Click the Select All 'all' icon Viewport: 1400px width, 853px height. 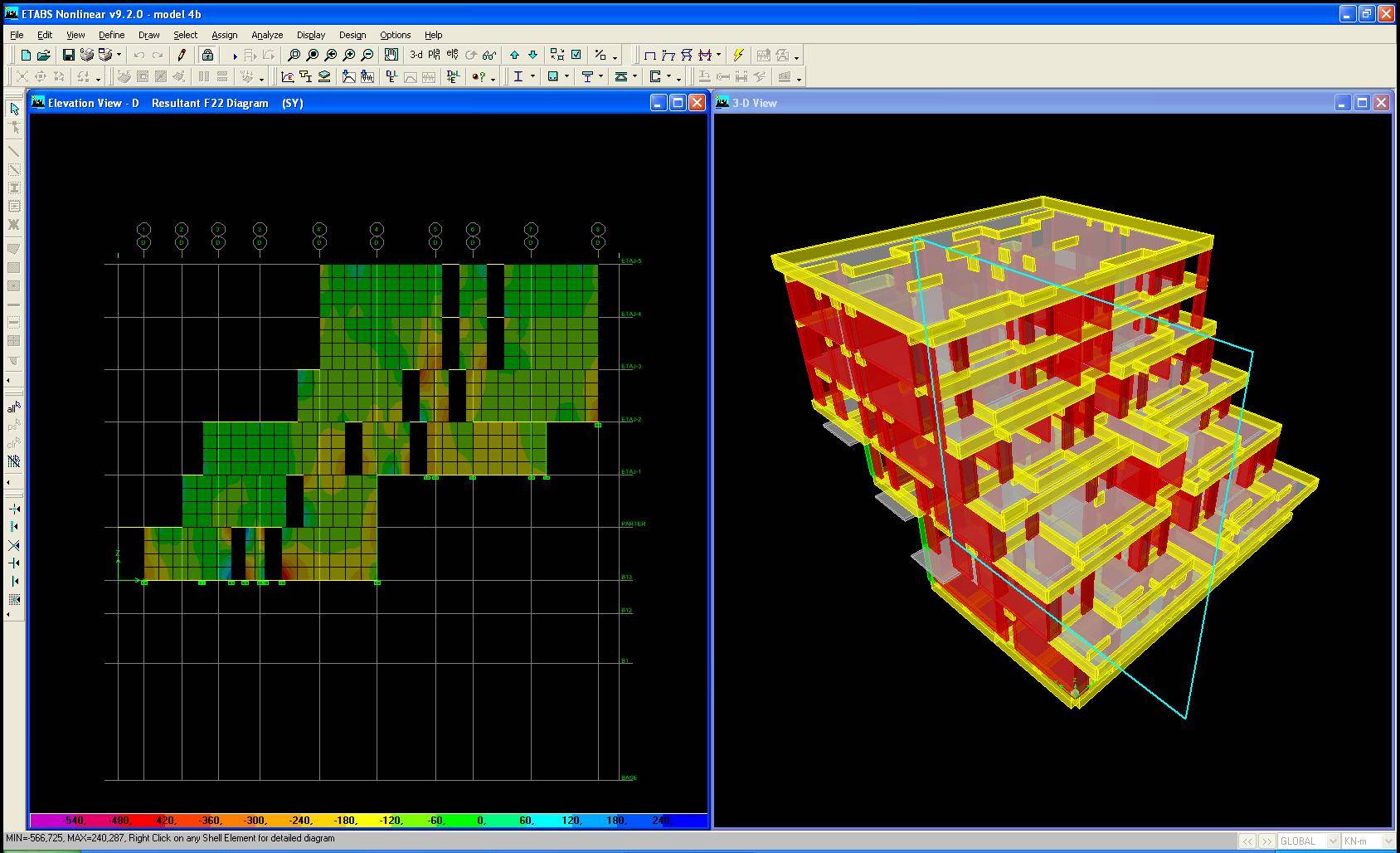pyautogui.click(x=13, y=407)
